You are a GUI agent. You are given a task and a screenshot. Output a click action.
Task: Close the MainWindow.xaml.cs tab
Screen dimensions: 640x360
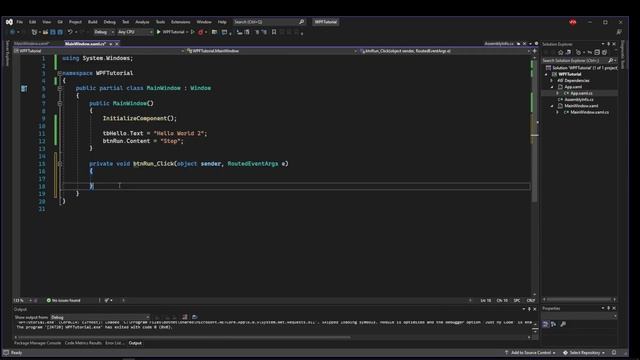tap(117, 44)
